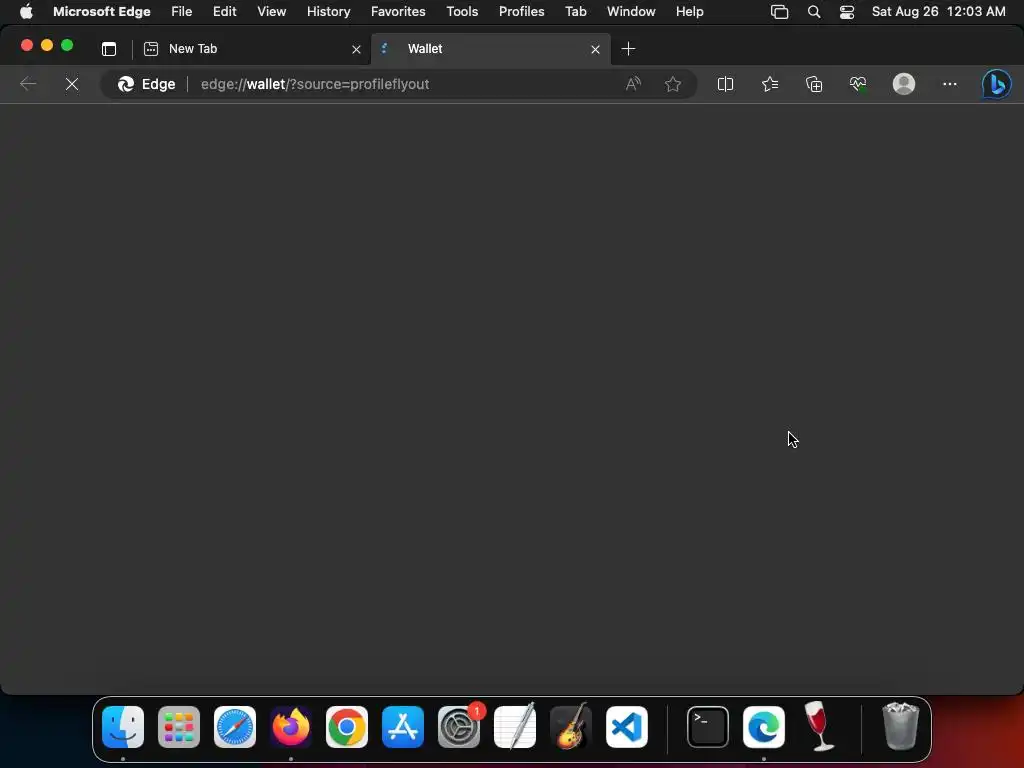The width and height of the screenshot is (1024, 768).
Task: Open the Tab menu
Action: [575, 12]
